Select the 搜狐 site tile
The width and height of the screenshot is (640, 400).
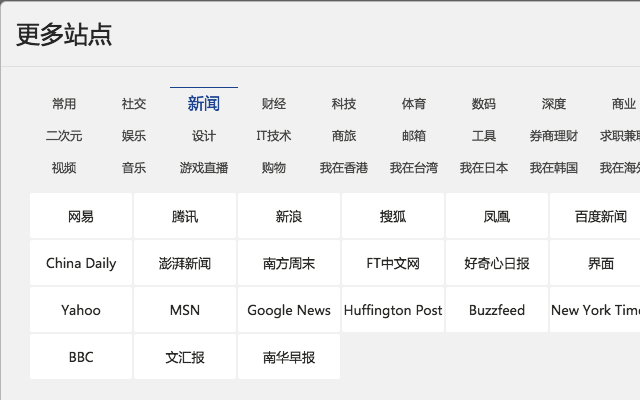393,216
